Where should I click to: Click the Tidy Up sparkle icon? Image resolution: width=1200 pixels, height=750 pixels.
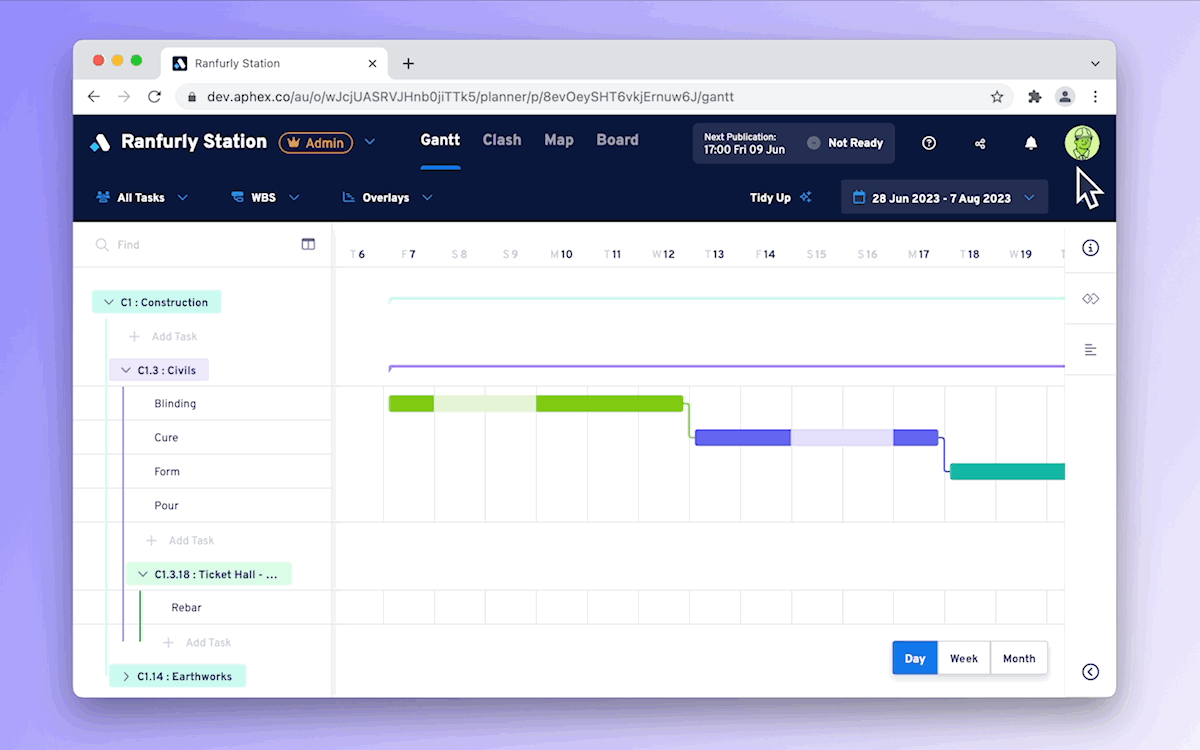click(805, 198)
